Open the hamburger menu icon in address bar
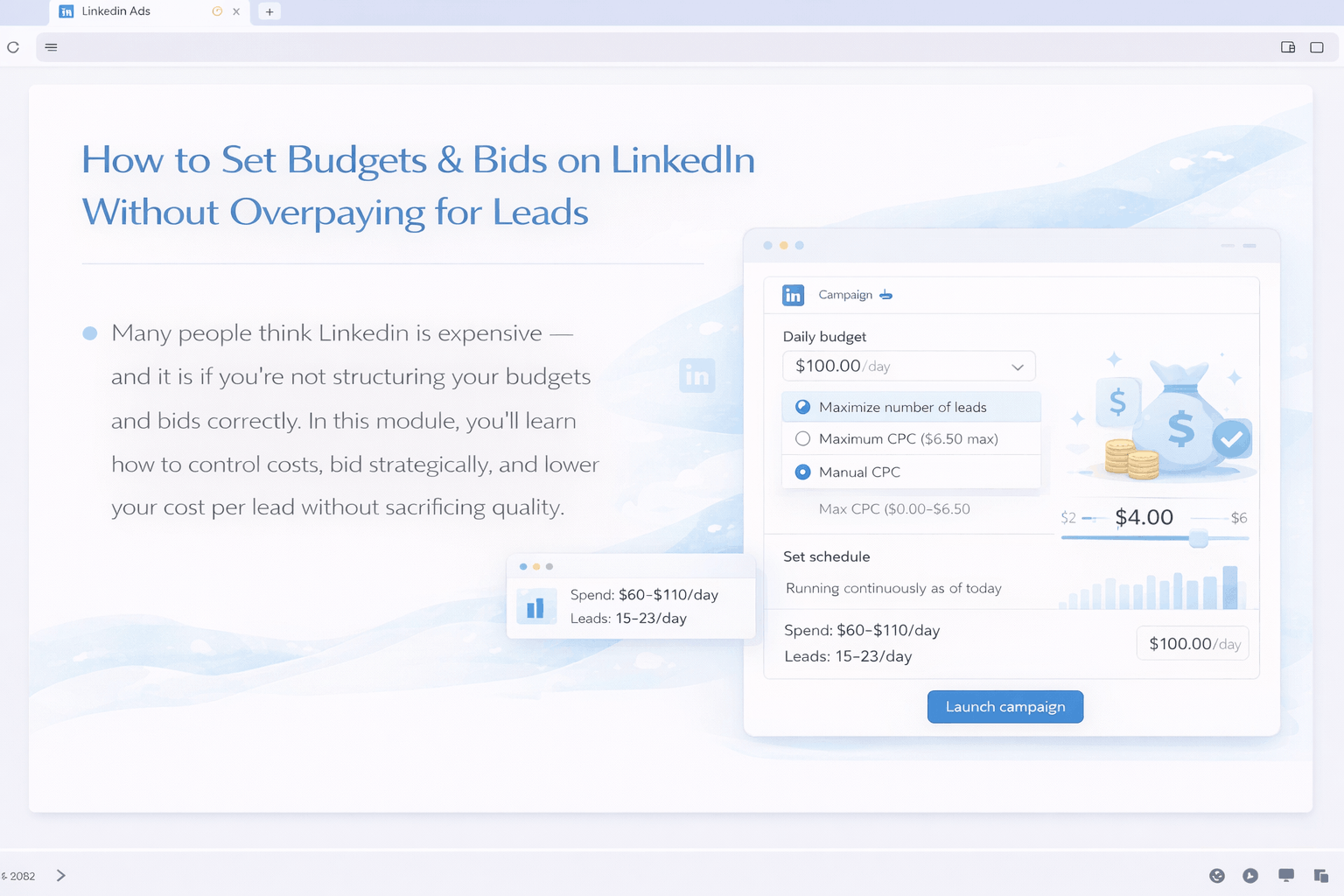The image size is (1344, 896). (52, 47)
